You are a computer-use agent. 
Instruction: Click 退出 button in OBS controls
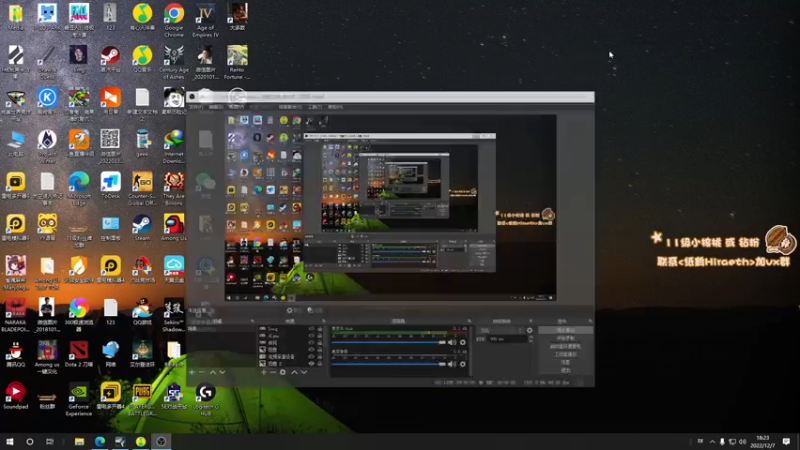(565, 370)
